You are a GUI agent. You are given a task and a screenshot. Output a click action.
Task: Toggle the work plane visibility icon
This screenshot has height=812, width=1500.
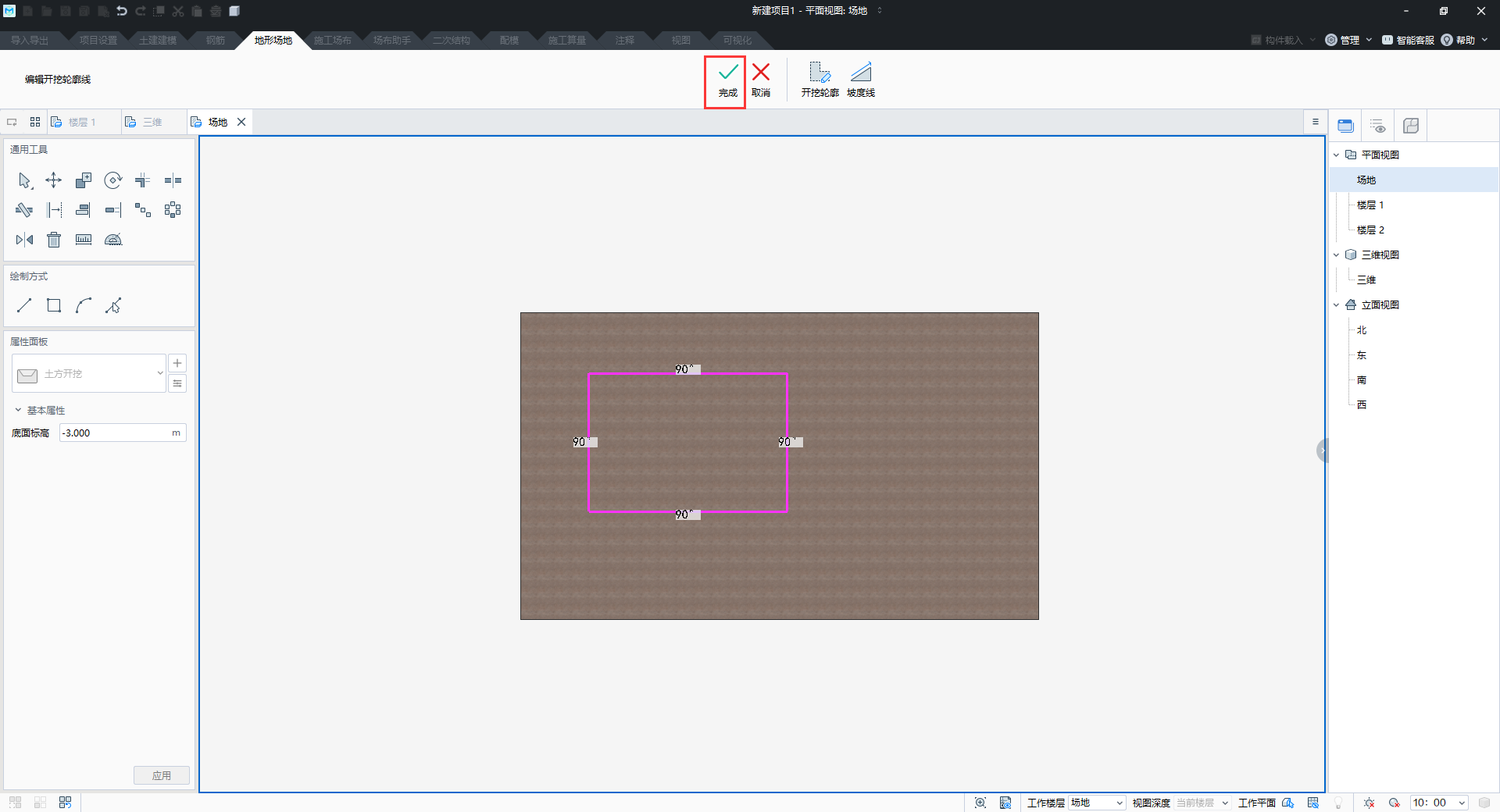(1313, 803)
